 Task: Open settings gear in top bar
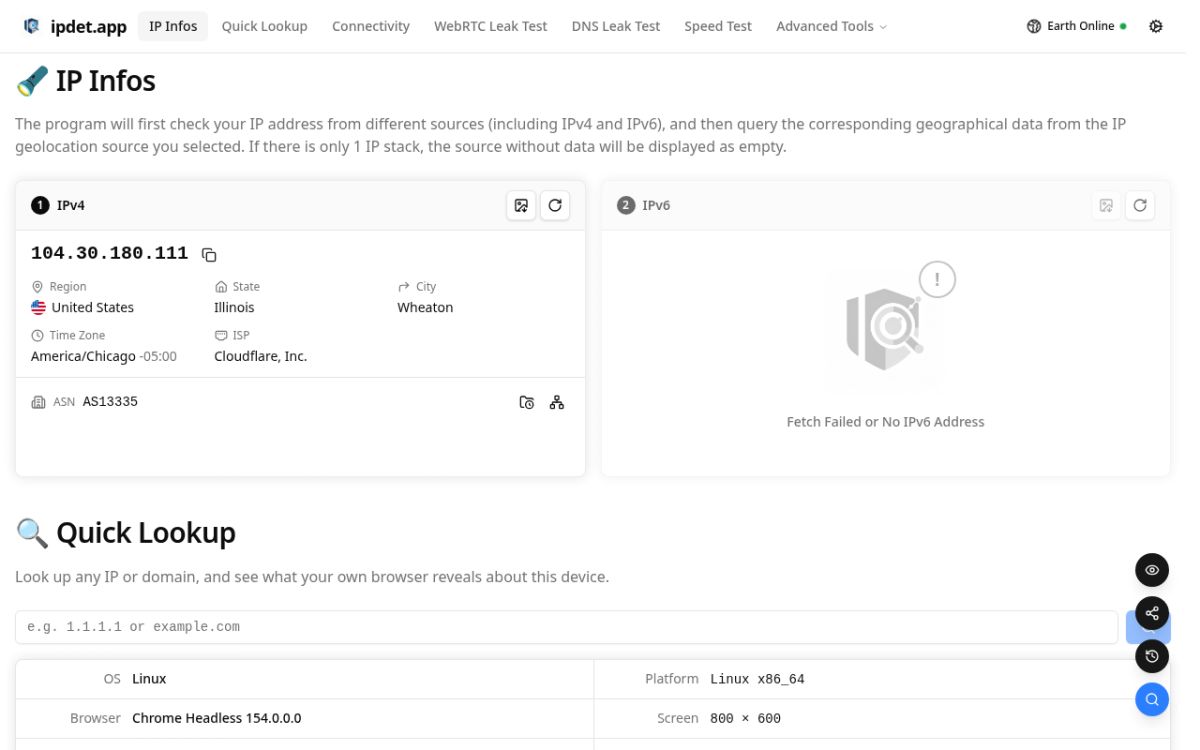pyautogui.click(x=1156, y=26)
